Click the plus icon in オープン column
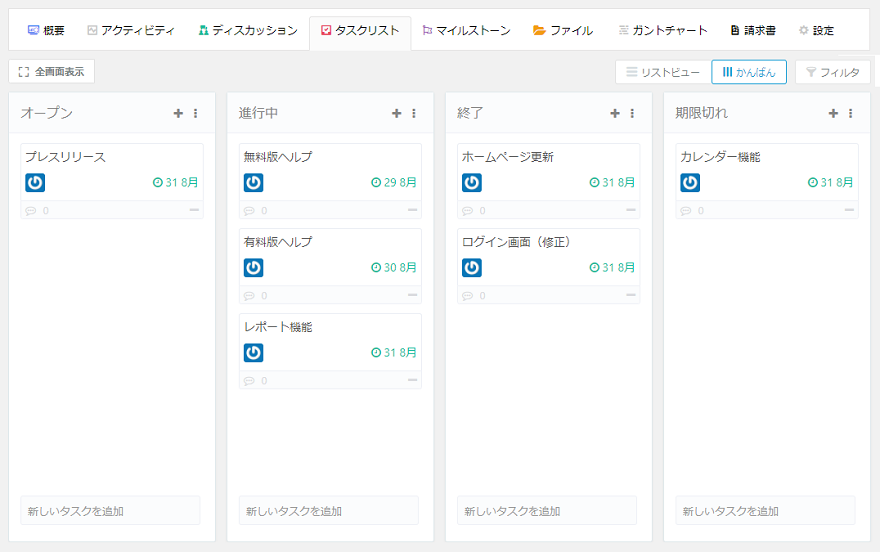The image size is (880, 552). pyautogui.click(x=178, y=114)
